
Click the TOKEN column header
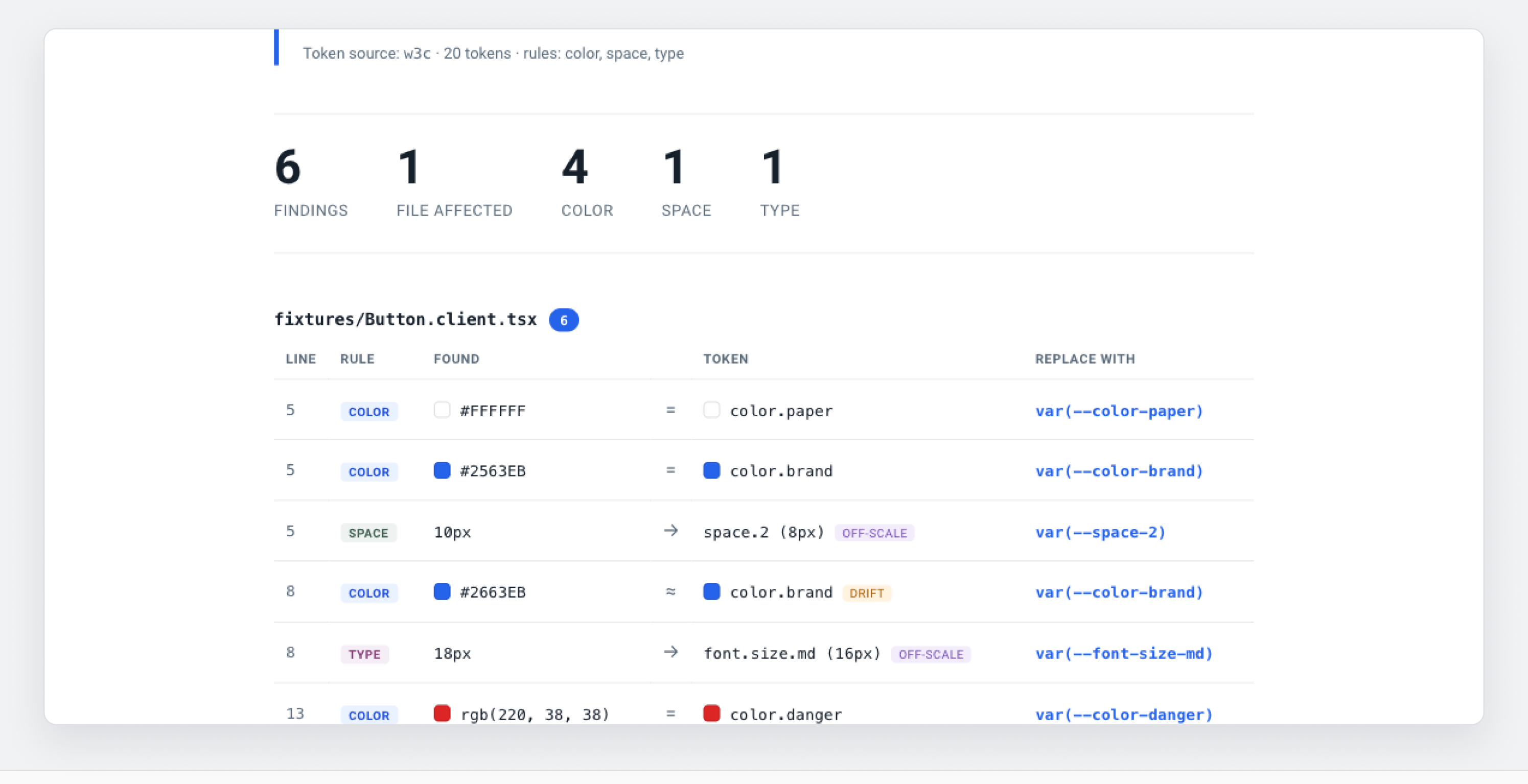726,359
